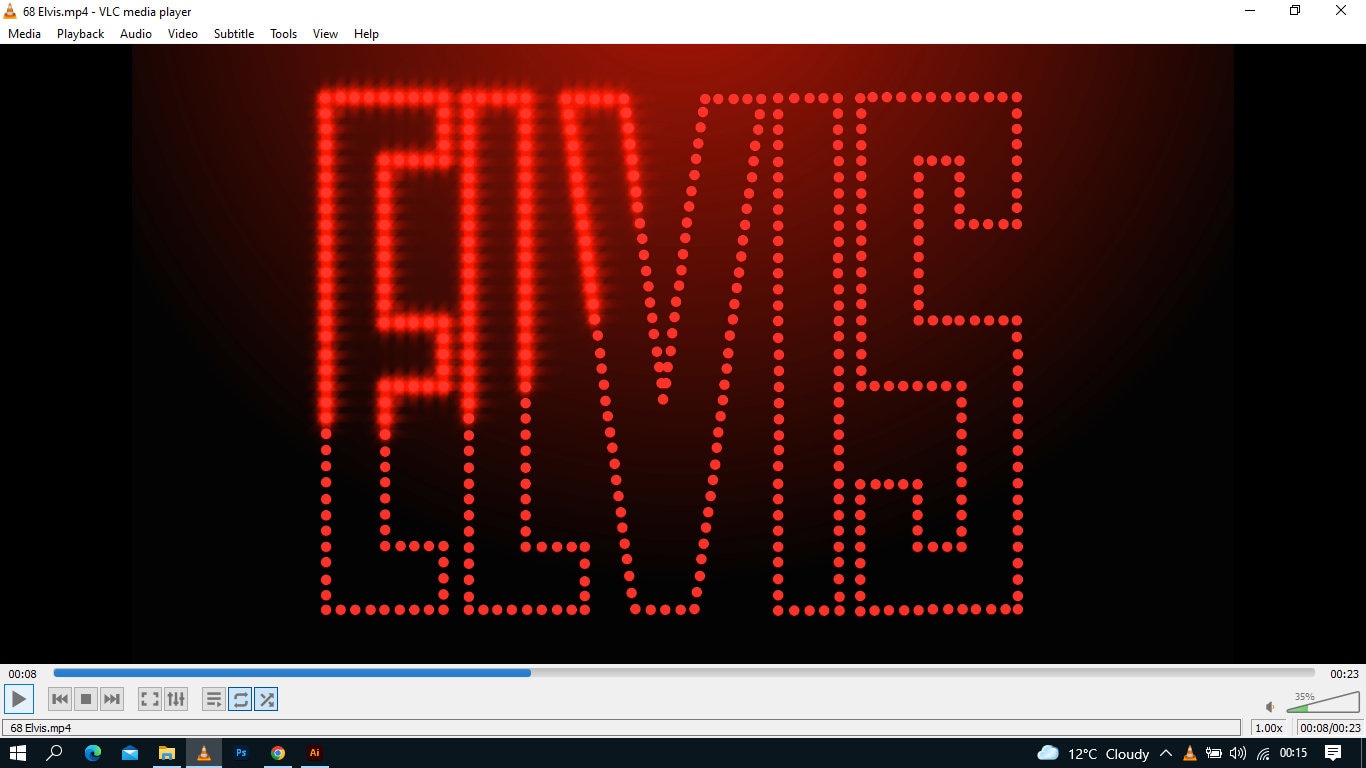Jump to previous media track

click(x=60, y=699)
